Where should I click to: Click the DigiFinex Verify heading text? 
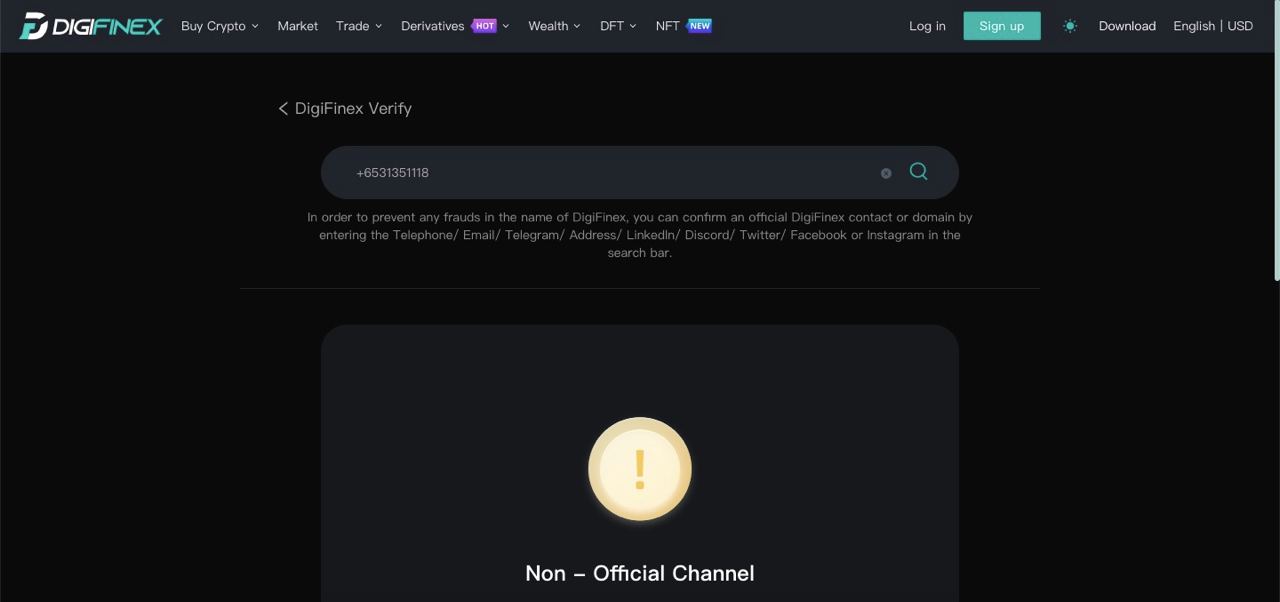point(353,108)
